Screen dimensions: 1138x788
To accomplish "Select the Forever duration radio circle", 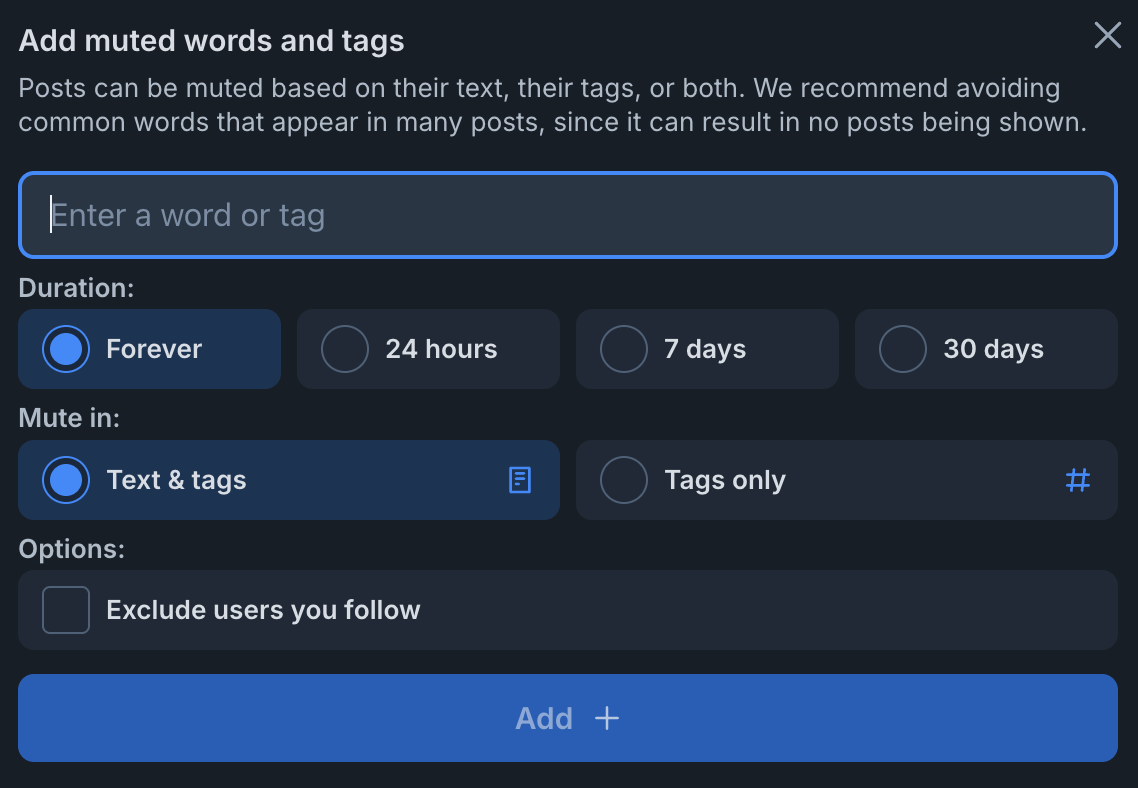I will pyautogui.click(x=66, y=349).
